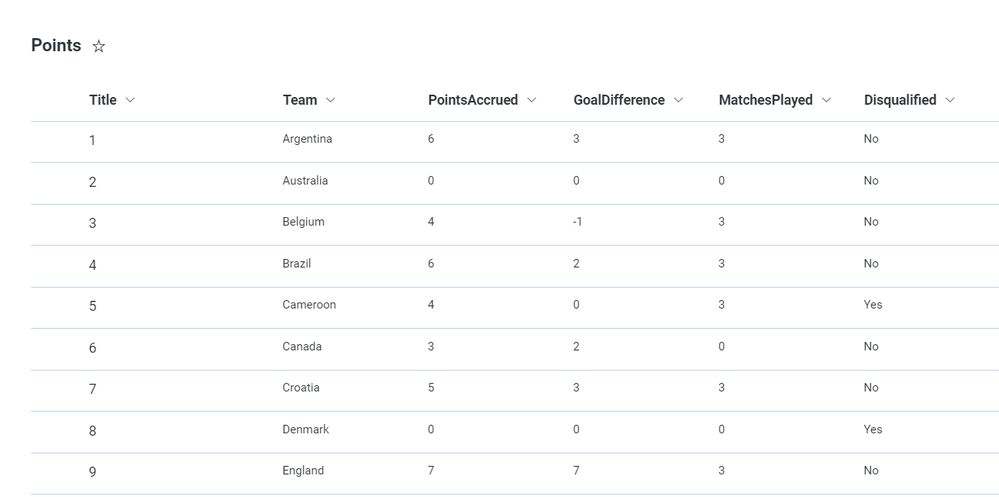
Task: Click the Disqualified header text
Action: point(900,100)
